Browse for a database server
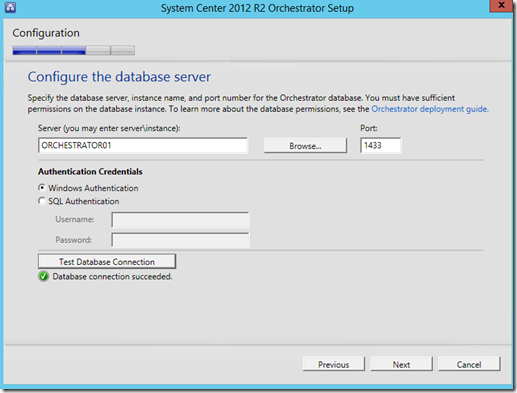Viewport: 517px width, 393px height. 305,146
